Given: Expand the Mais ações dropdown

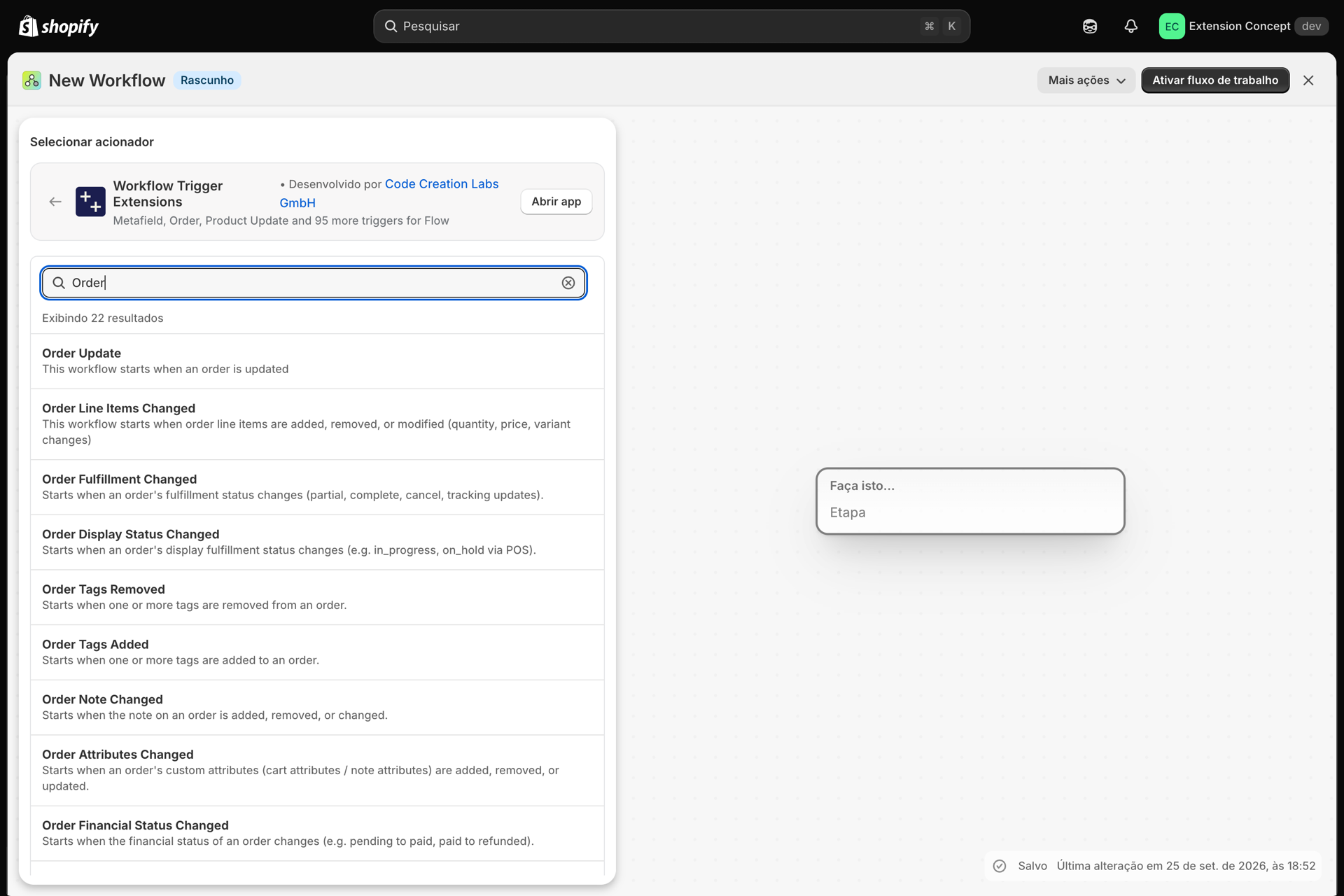Looking at the screenshot, I should pos(1086,80).
